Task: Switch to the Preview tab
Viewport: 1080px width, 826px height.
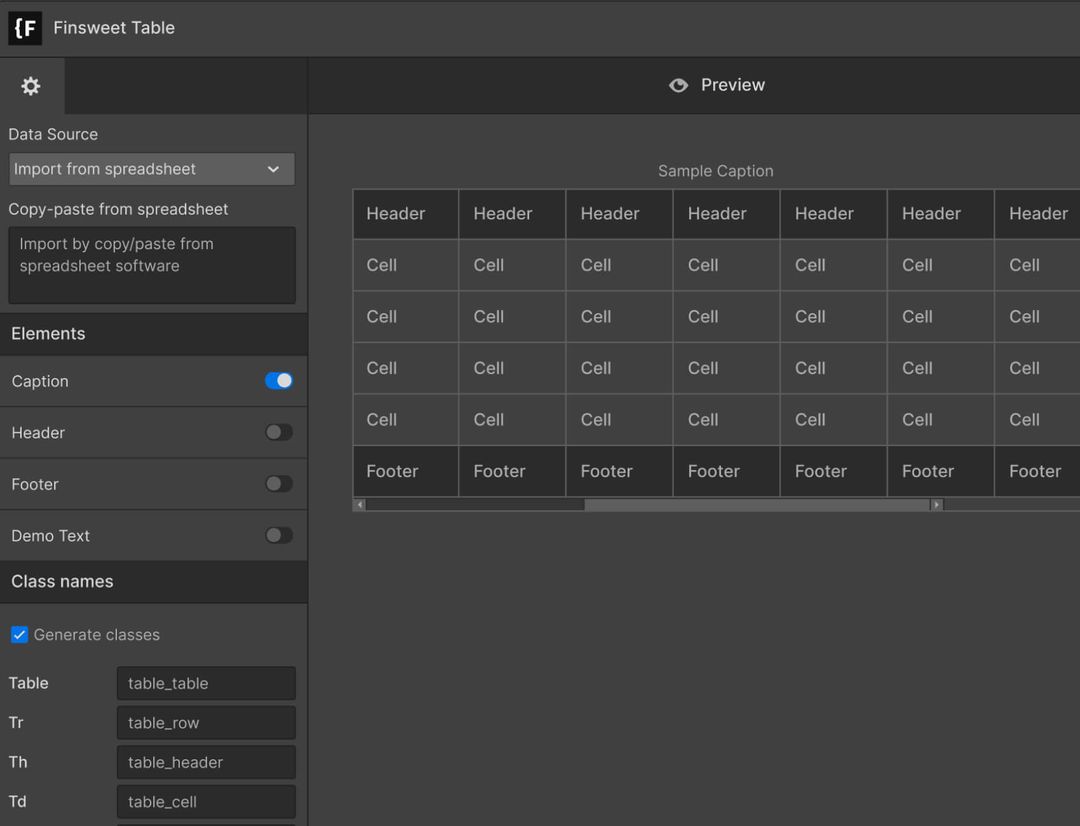Action: 716,85
